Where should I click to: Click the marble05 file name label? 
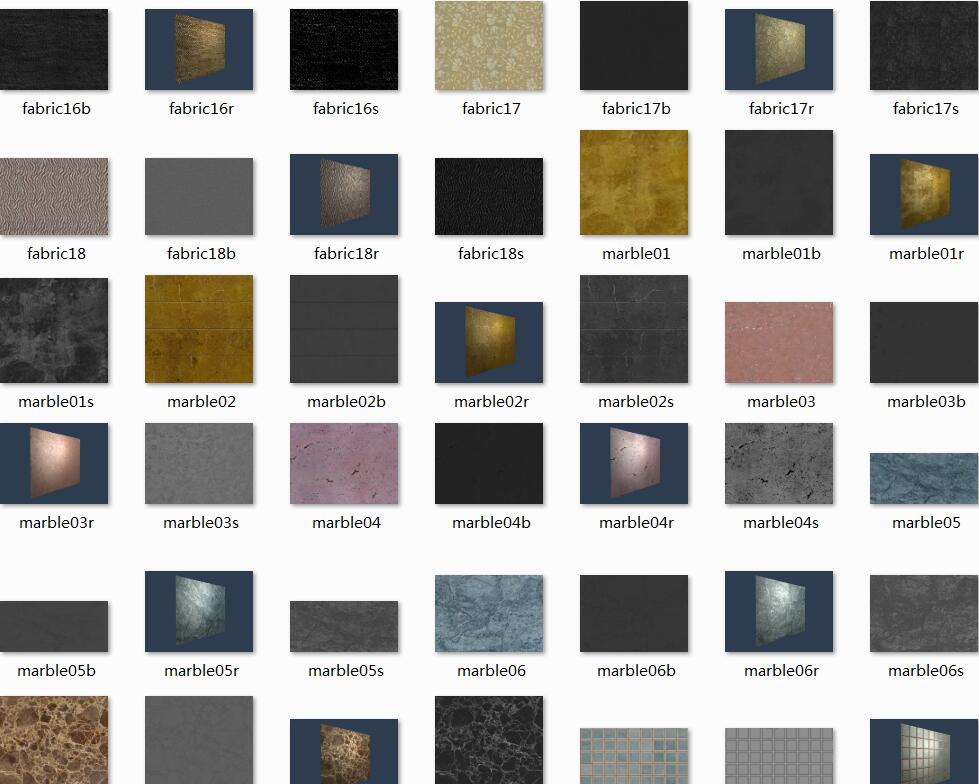(926, 522)
